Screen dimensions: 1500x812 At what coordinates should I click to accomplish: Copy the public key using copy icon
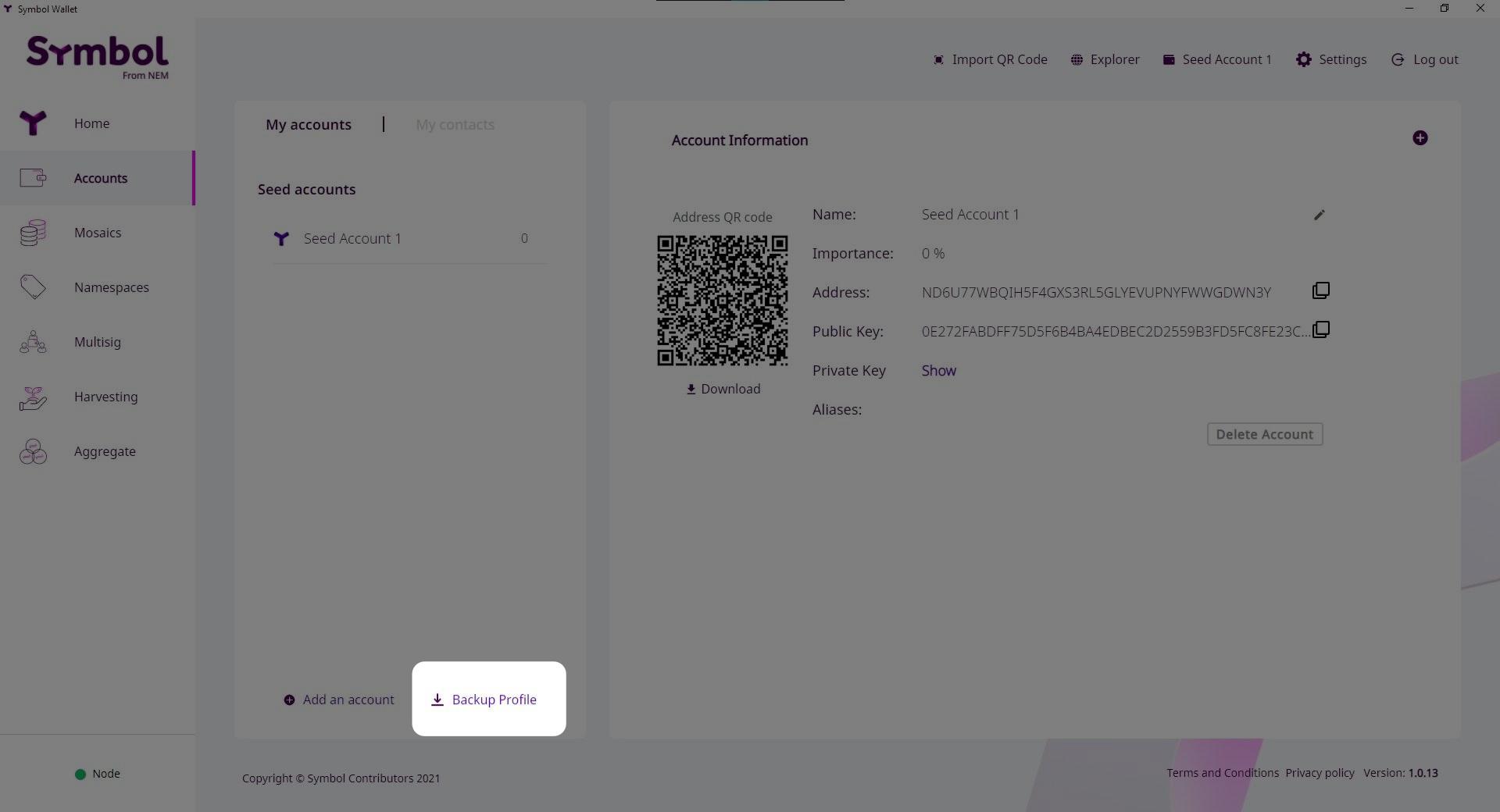(1320, 330)
